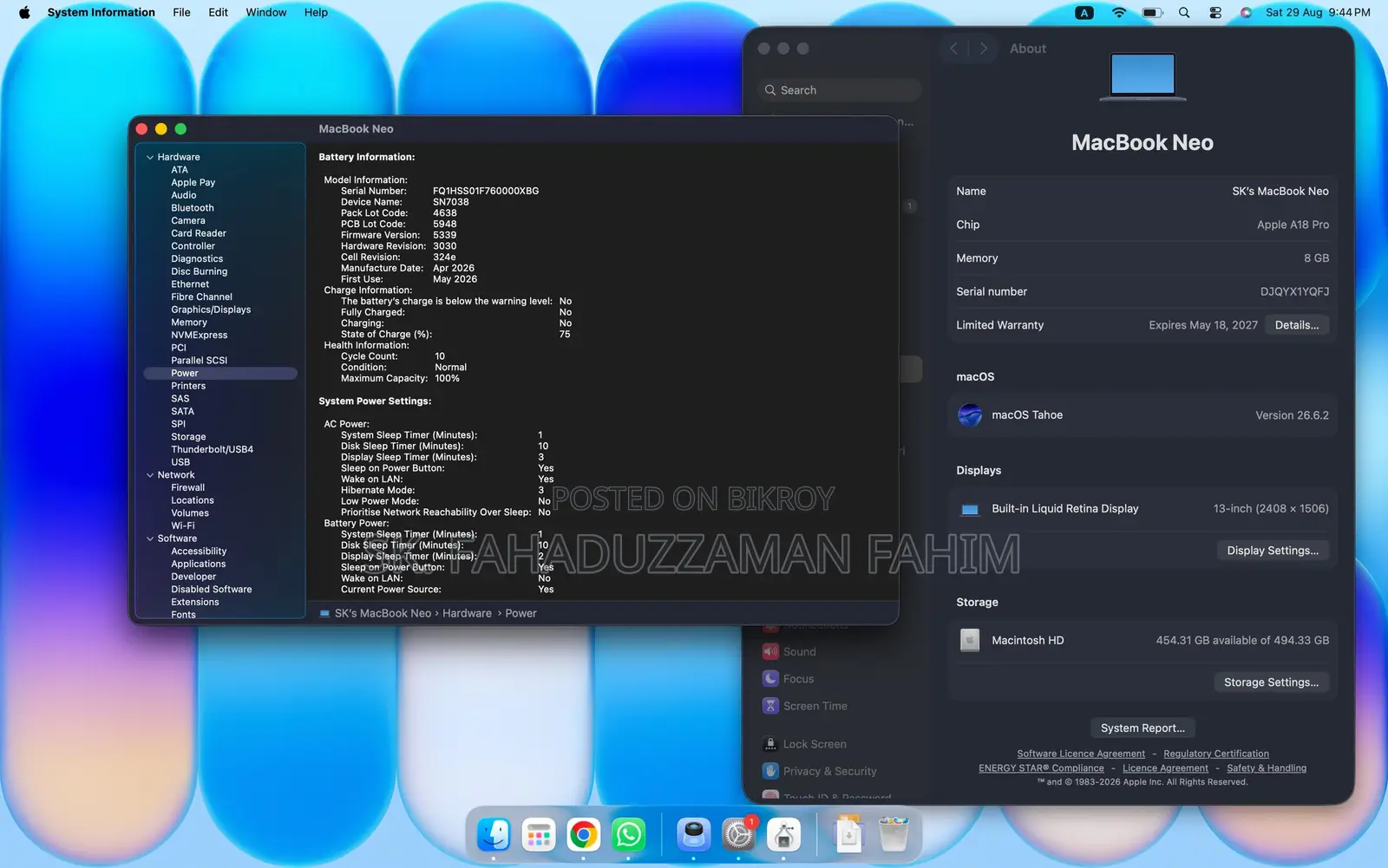Screen dimensions: 1388x868
Task: Open Spotlight search in menu bar
Action: point(1184,12)
